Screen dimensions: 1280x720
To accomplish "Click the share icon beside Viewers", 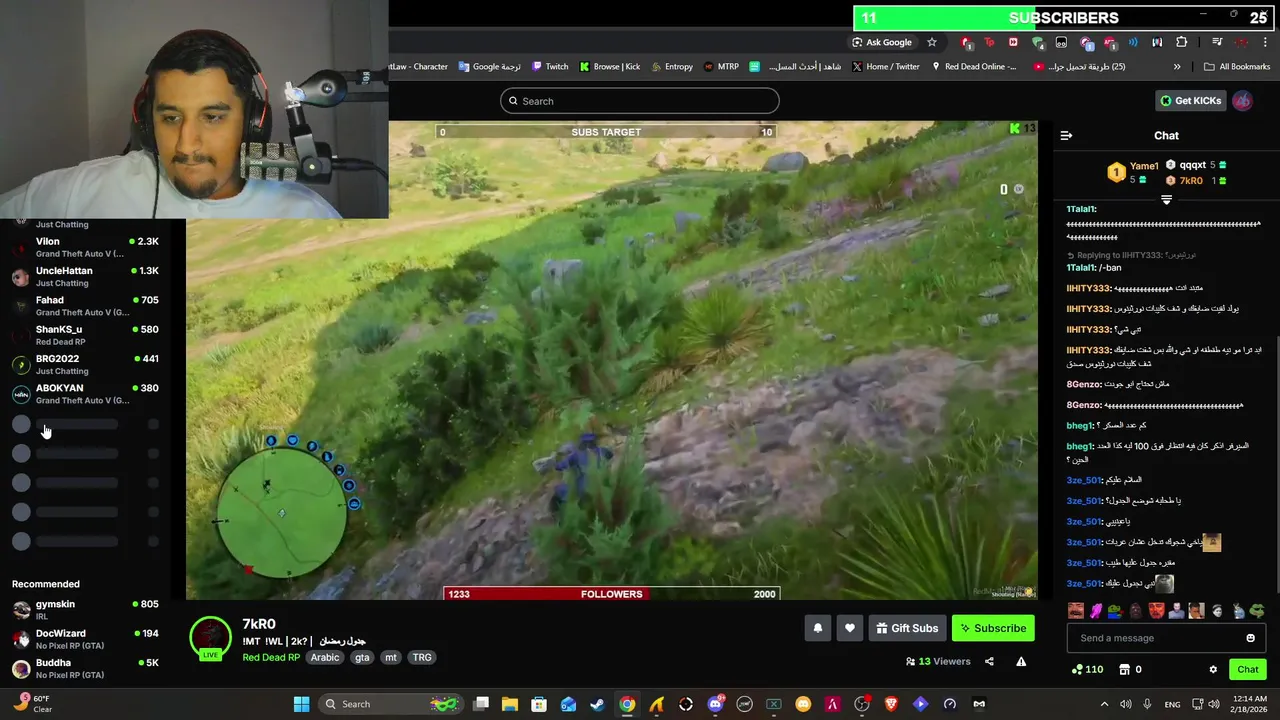I will tap(989, 661).
